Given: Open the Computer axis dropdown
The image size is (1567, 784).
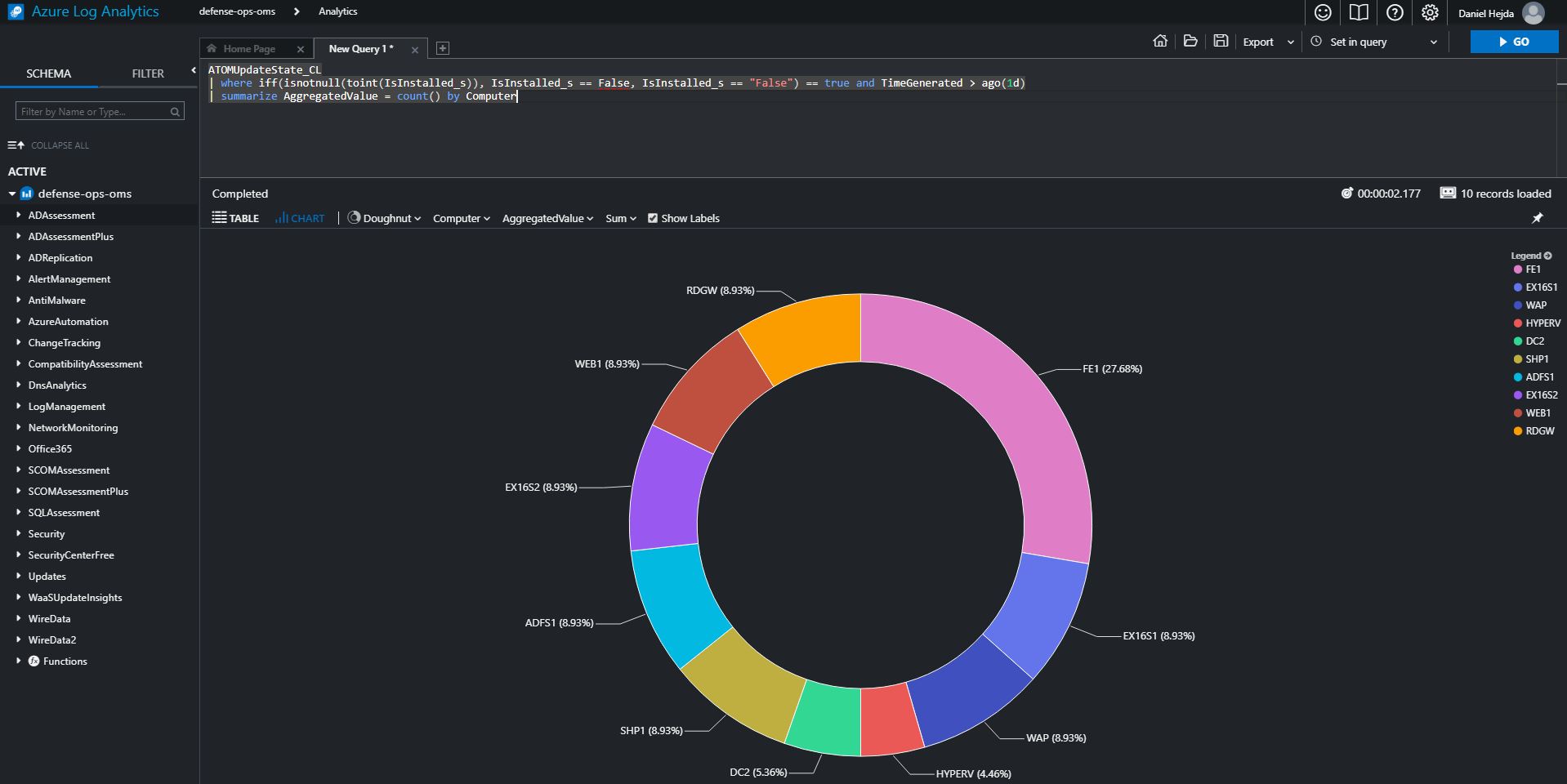Looking at the screenshot, I should 462,218.
